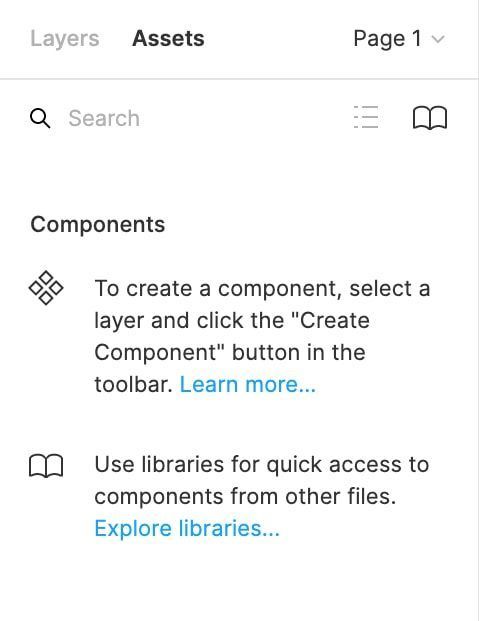This screenshot has width=479, height=621.
Task: Click the "components from other files" text line
Action: 245,496
